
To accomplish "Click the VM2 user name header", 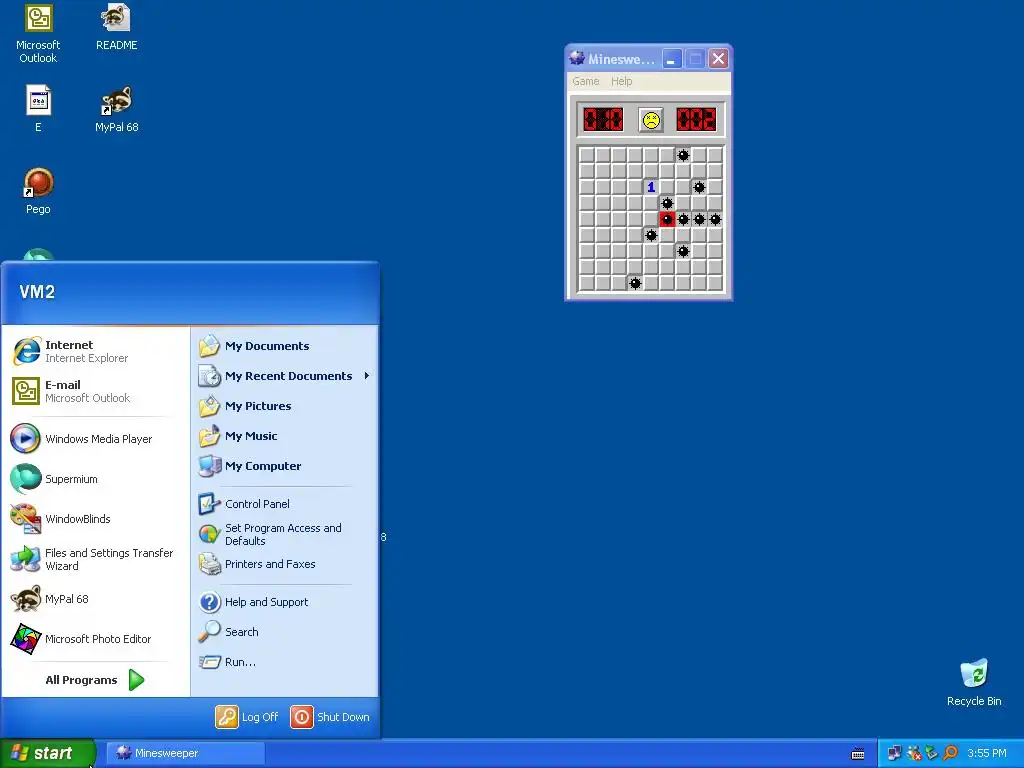I will 37,292.
